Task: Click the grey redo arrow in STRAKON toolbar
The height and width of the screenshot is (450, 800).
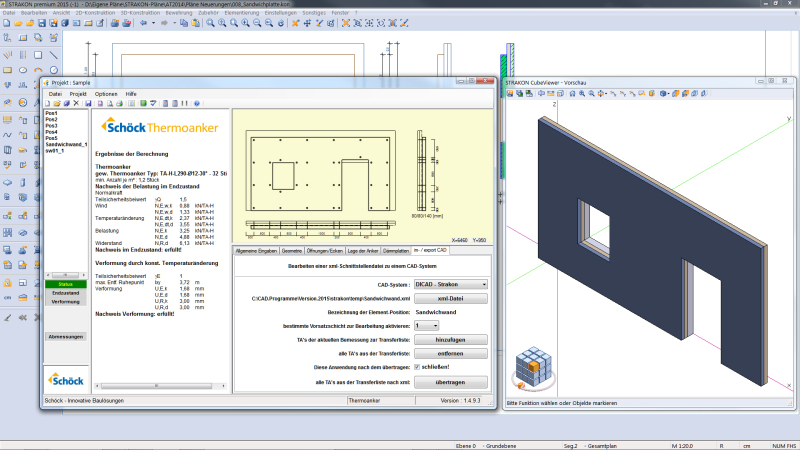Action: [164, 23]
